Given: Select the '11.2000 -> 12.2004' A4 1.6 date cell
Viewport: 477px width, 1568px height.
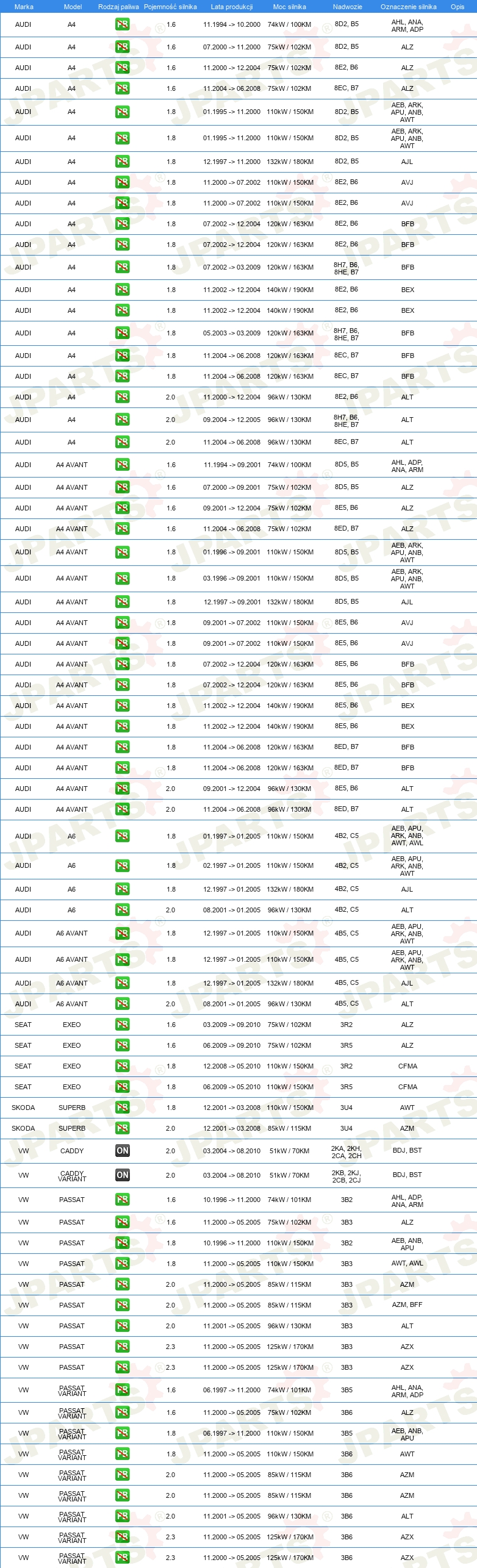Looking at the screenshot, I should coord(232,68).
